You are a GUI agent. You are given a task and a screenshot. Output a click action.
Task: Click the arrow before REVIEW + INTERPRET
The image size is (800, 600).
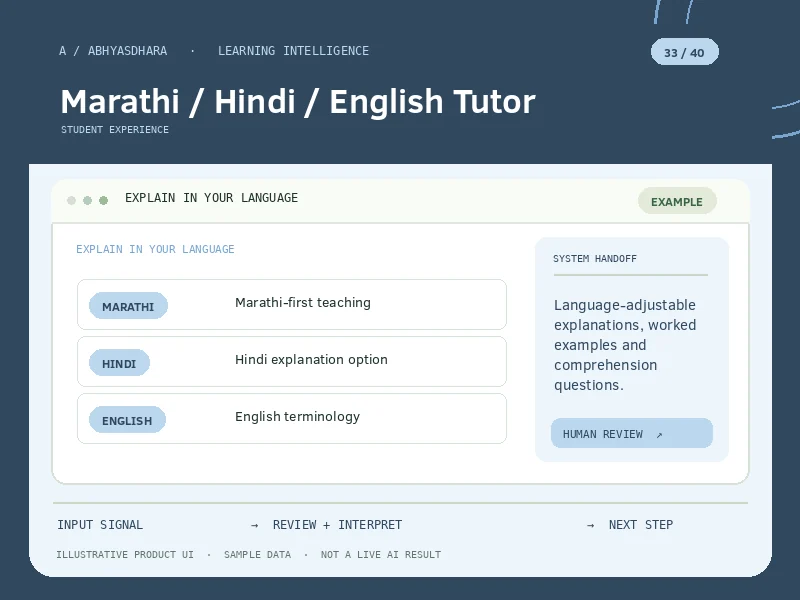point(255,525)
